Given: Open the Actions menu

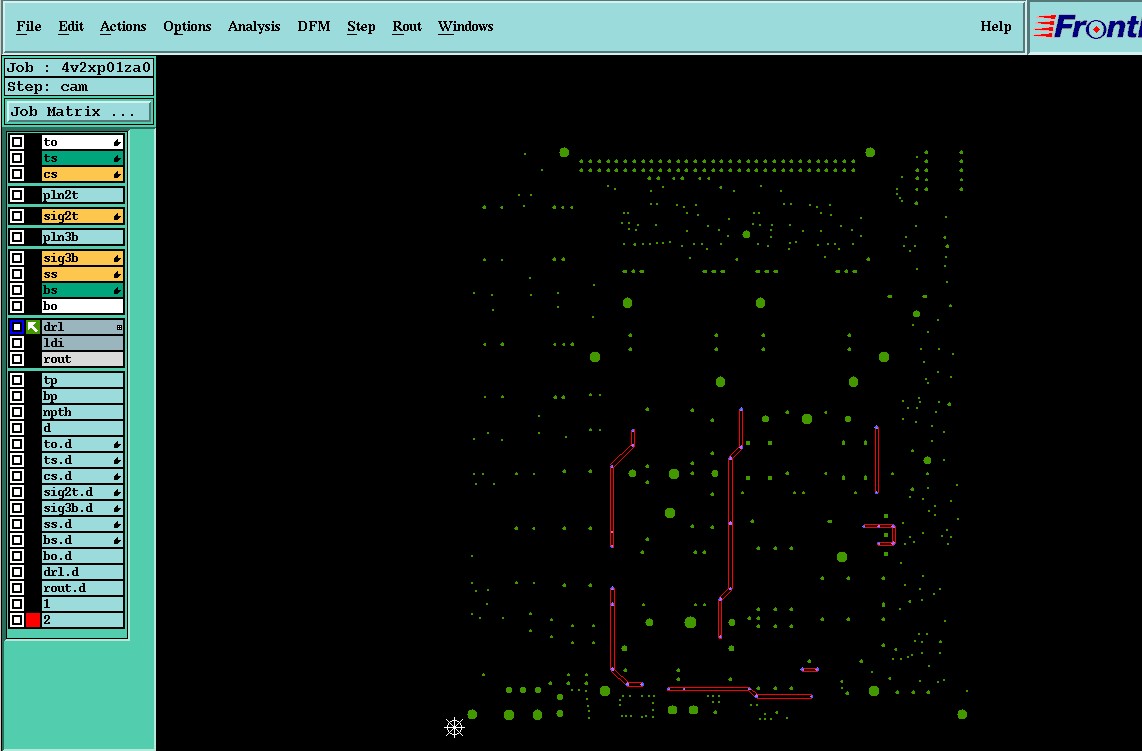Looking at the screenshot, I should tap(122, 26).
